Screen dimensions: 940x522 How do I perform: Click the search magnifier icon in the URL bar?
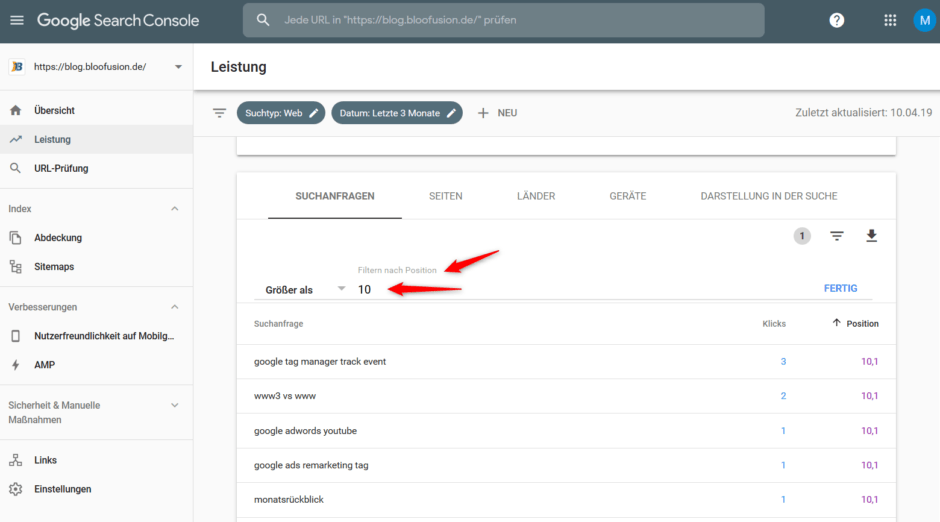[x=263, y=20]
